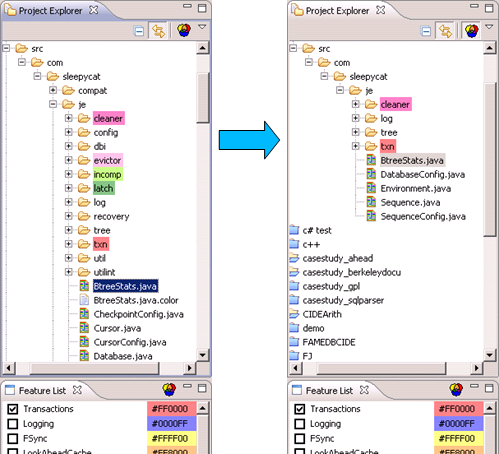499x454 pixels.
Task: Open view menu triangle in right Project Explorer
Action: (x=489, y=27)
